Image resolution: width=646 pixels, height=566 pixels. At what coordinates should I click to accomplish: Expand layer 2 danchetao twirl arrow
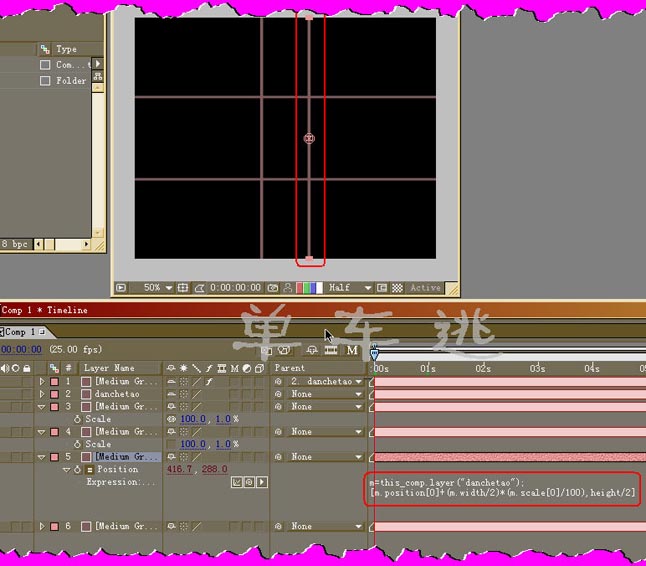click(x=42, y=394)
